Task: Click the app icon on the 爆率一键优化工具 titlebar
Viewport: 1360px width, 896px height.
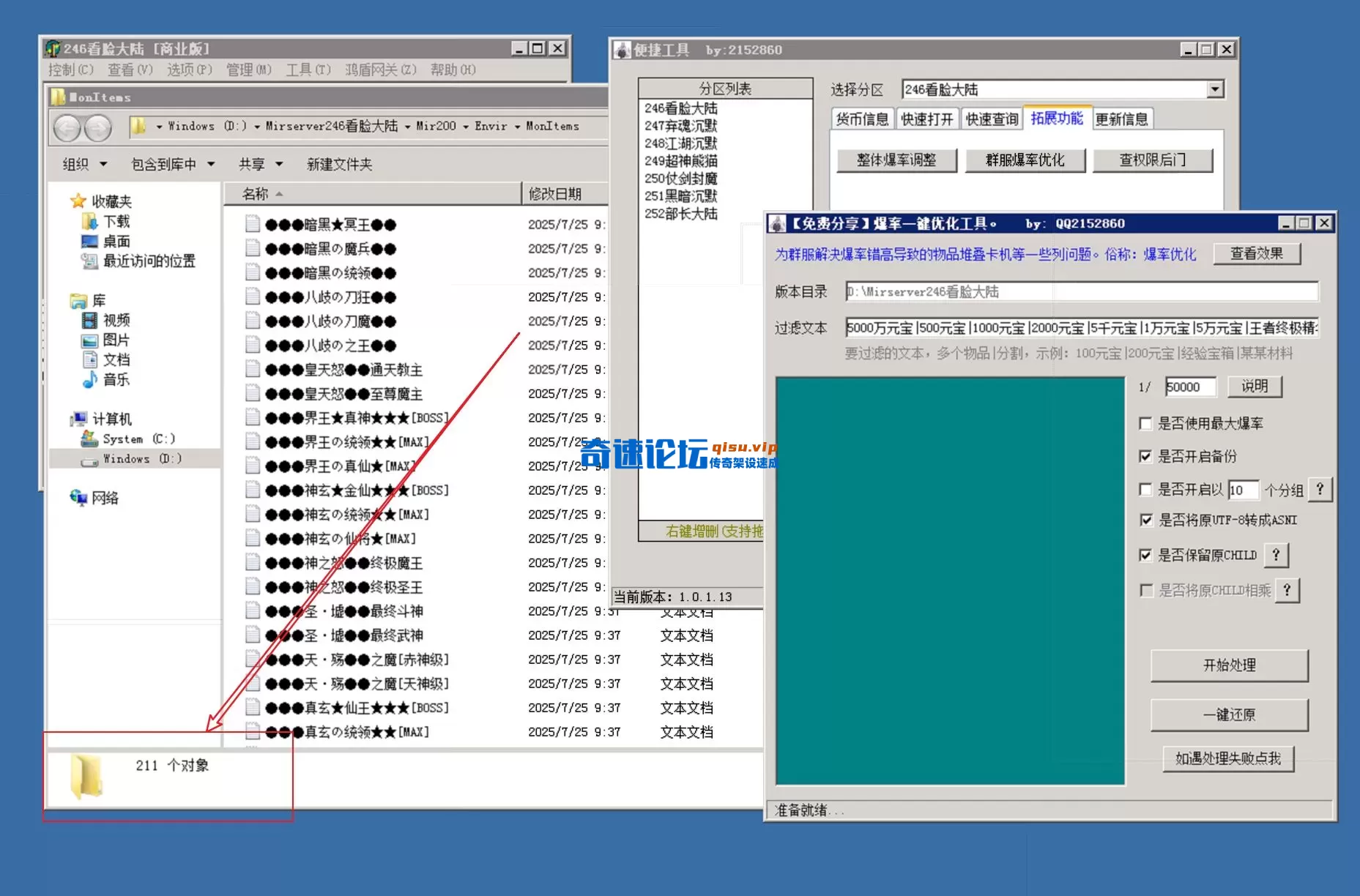Action: (776, 223)
